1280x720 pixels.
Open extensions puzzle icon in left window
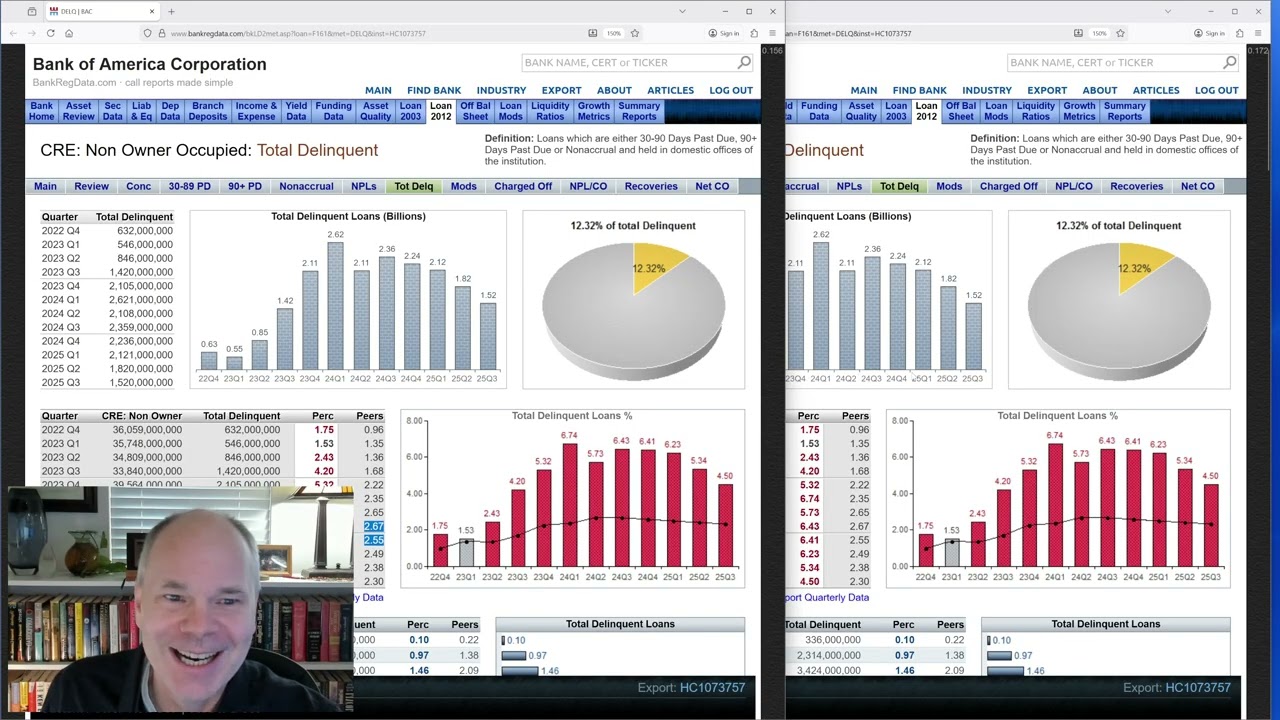point(754,33)
